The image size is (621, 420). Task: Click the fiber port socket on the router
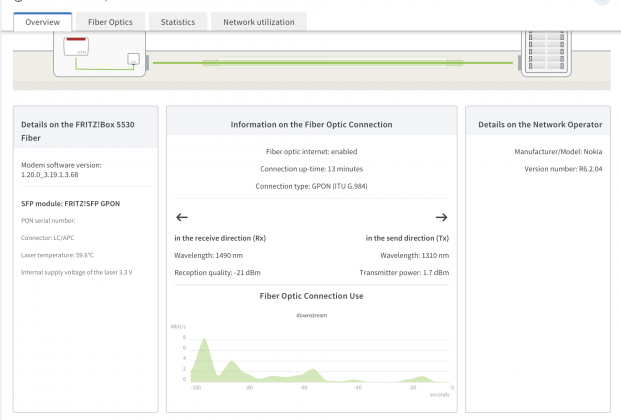pos(133,60)
